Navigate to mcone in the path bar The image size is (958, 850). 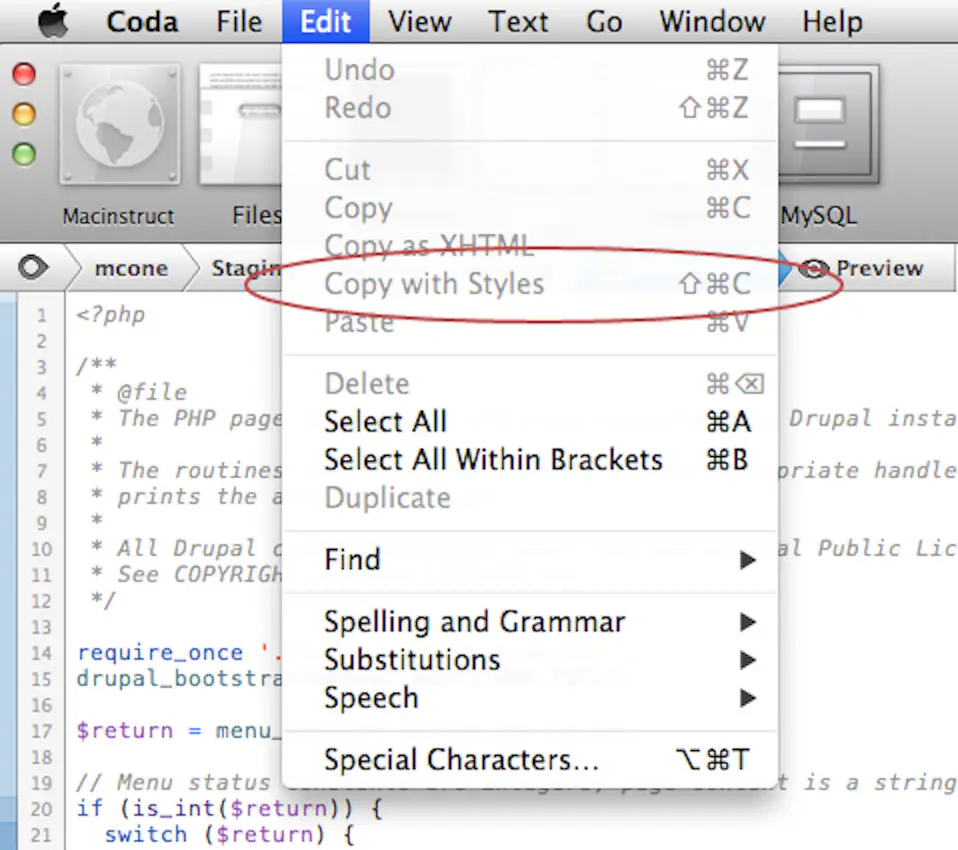(131, 268)
